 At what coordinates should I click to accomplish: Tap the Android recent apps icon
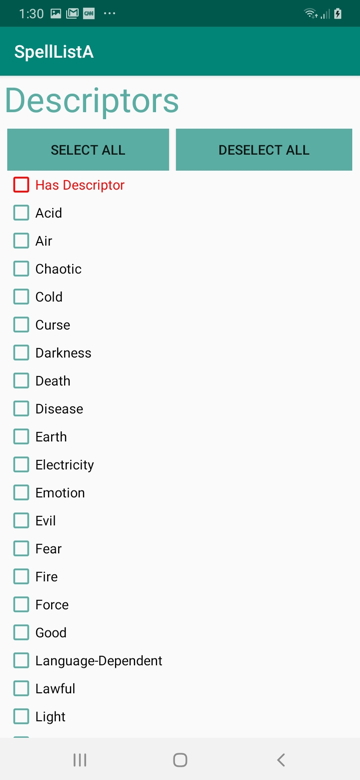click(80, 760)
